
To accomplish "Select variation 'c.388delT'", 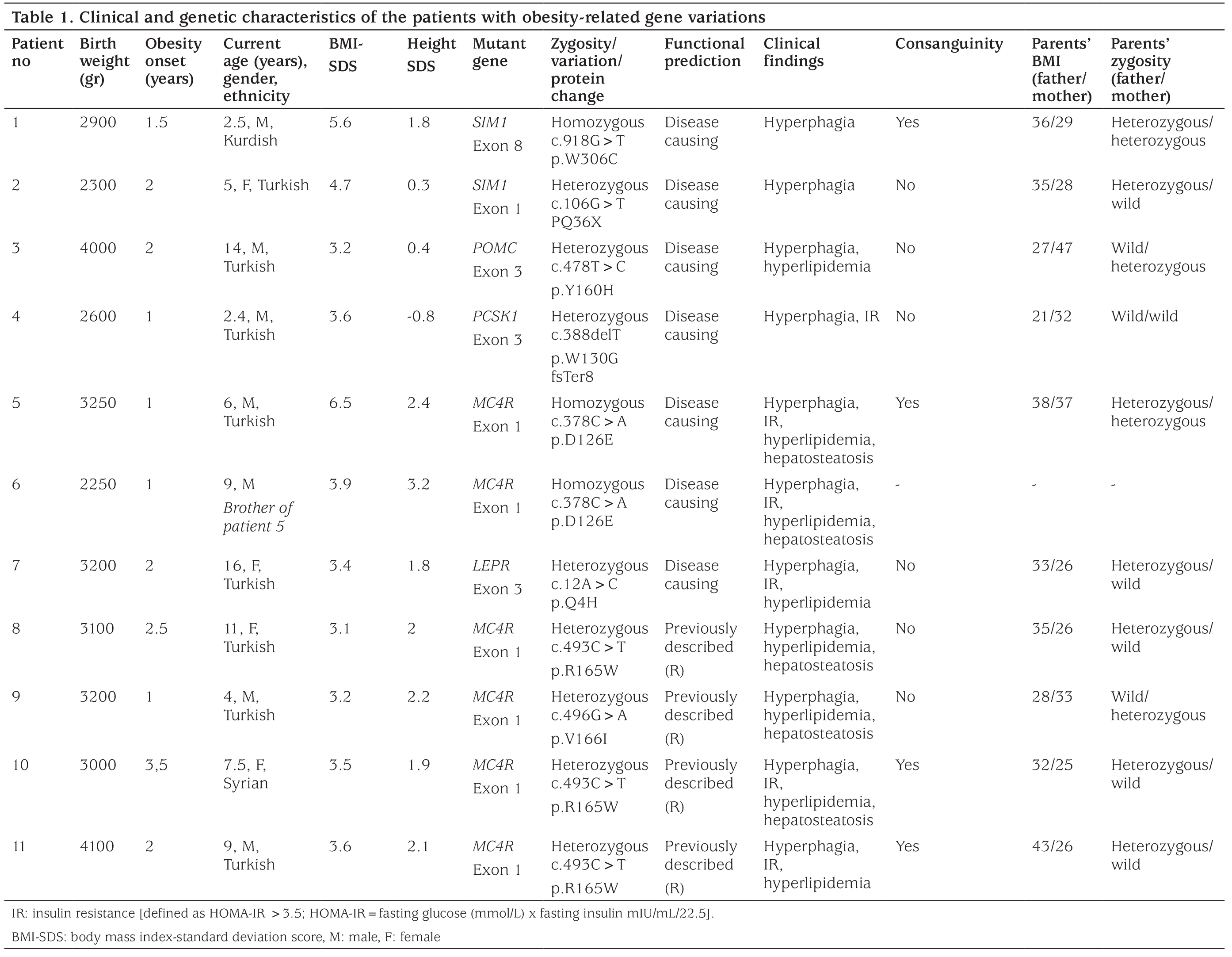I will (586, 335).
